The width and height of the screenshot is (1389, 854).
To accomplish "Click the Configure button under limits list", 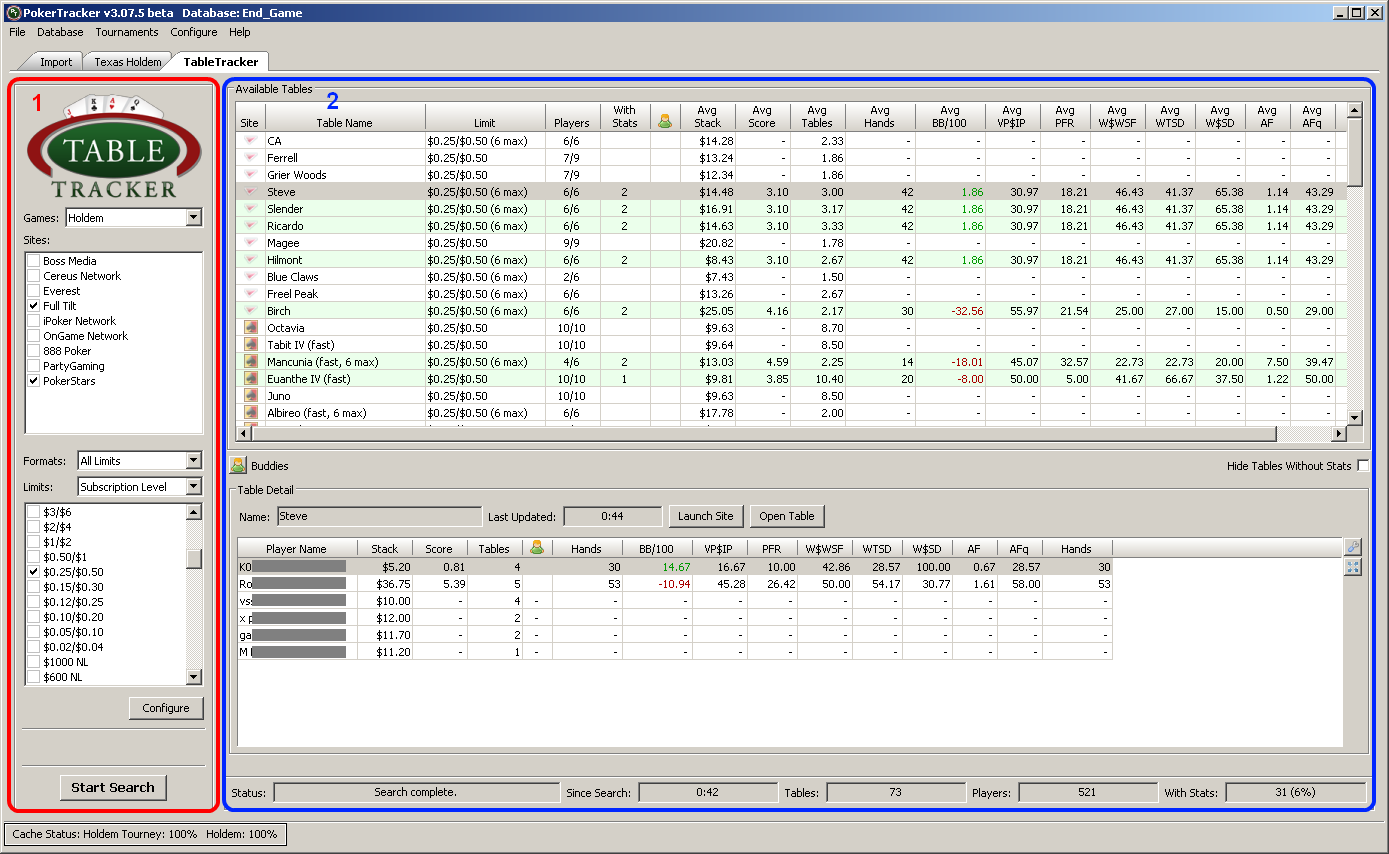I will [x=166, y=708].
